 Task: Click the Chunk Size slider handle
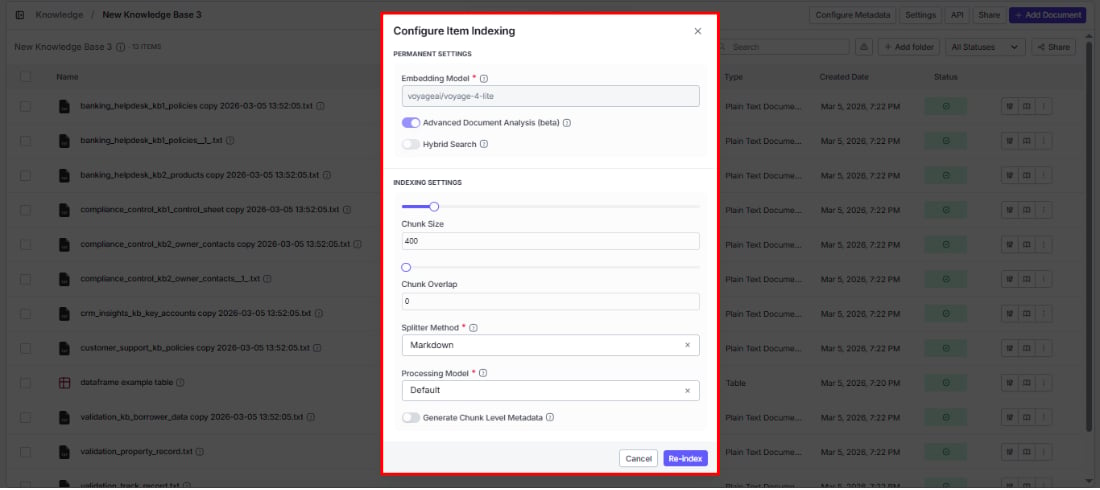pos(434,206)
